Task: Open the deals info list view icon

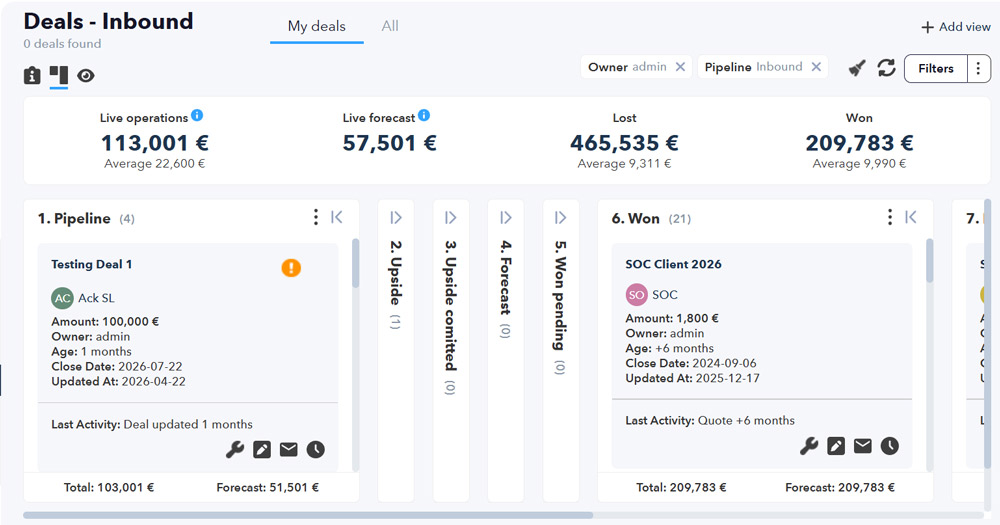Action: tap(32, 75)
